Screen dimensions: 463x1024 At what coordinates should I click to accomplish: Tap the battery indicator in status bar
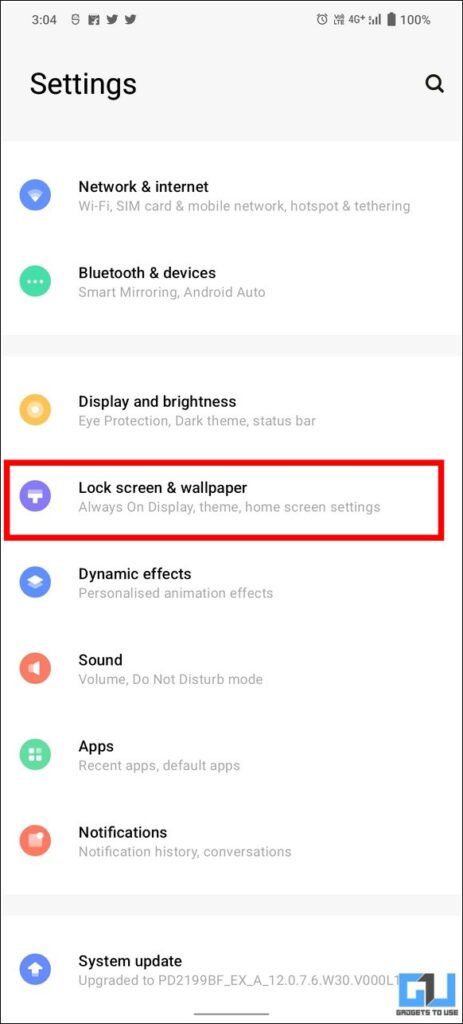click(391, 20)
